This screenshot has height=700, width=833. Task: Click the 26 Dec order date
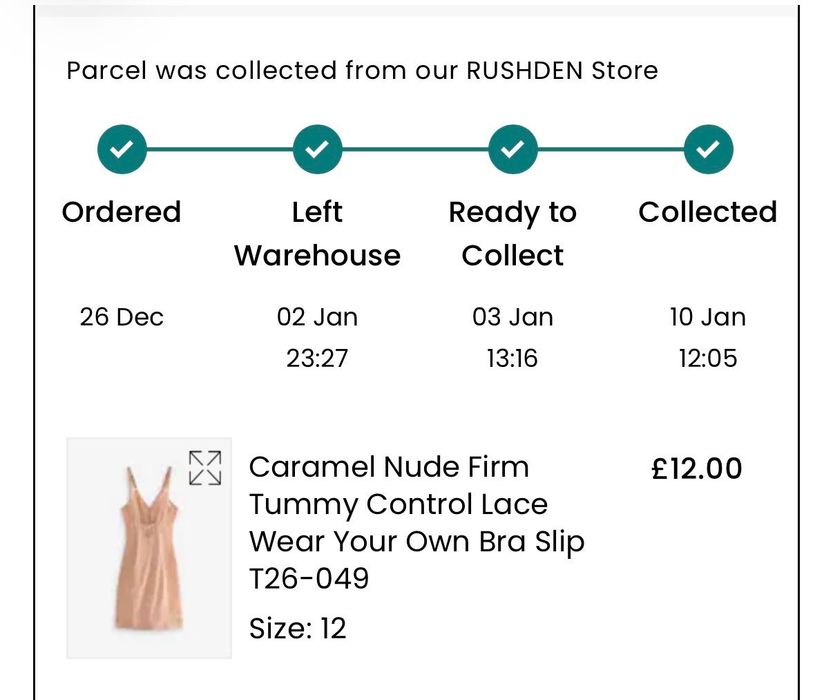tap(122, 317)
